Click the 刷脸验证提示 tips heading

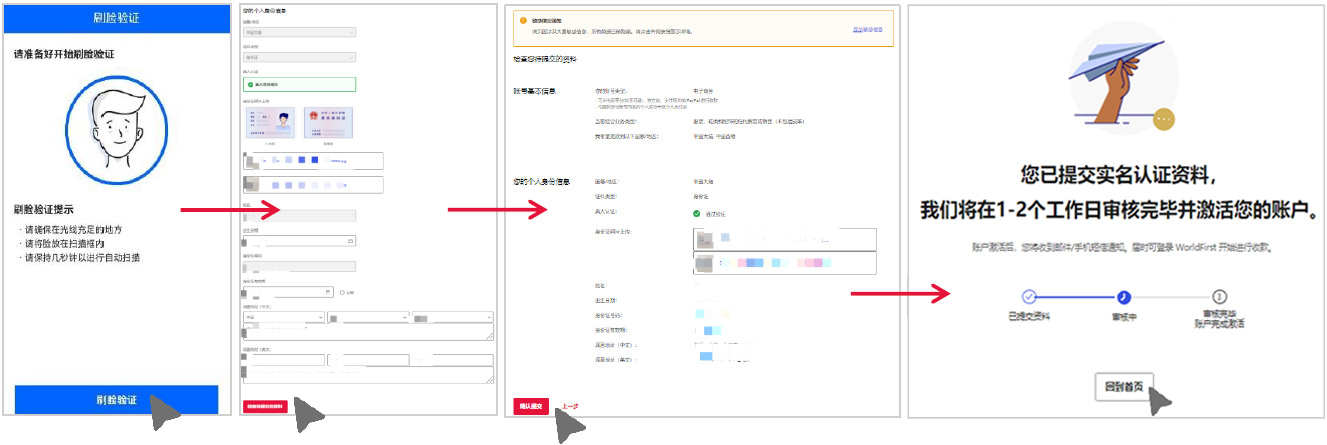42,209
